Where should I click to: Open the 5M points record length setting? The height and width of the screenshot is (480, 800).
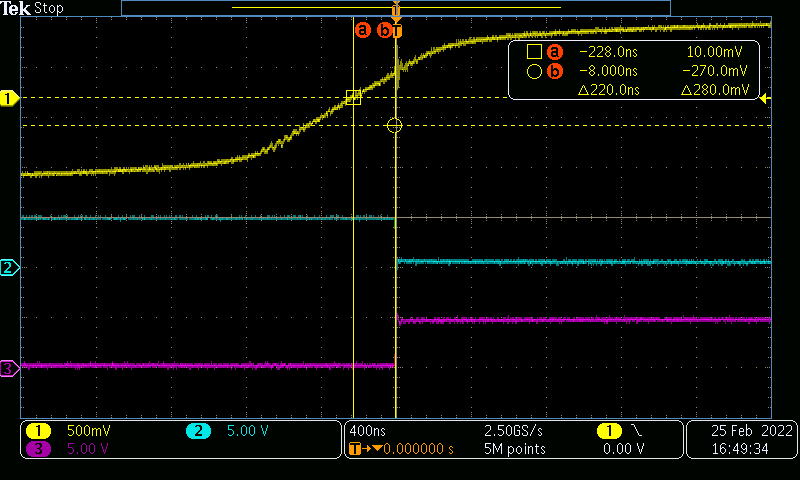pos(514,449)
